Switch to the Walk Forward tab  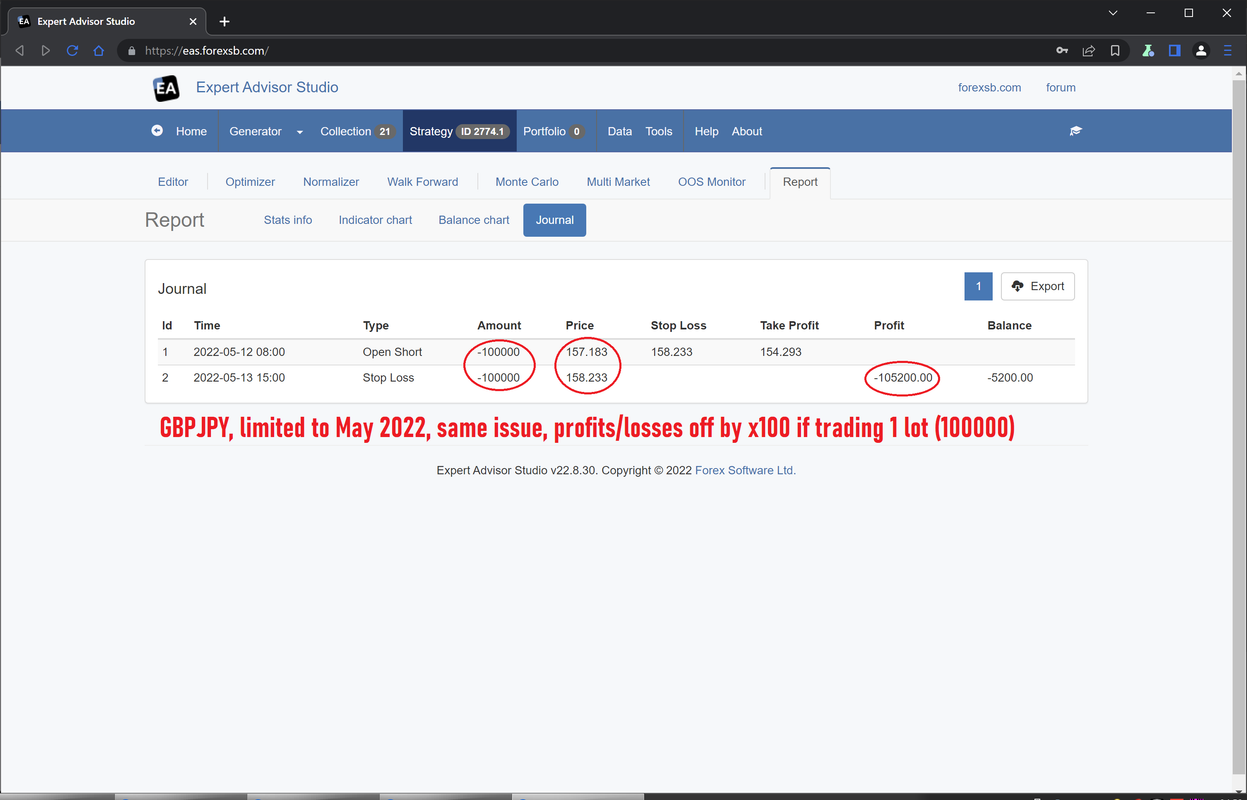point(423,182)
